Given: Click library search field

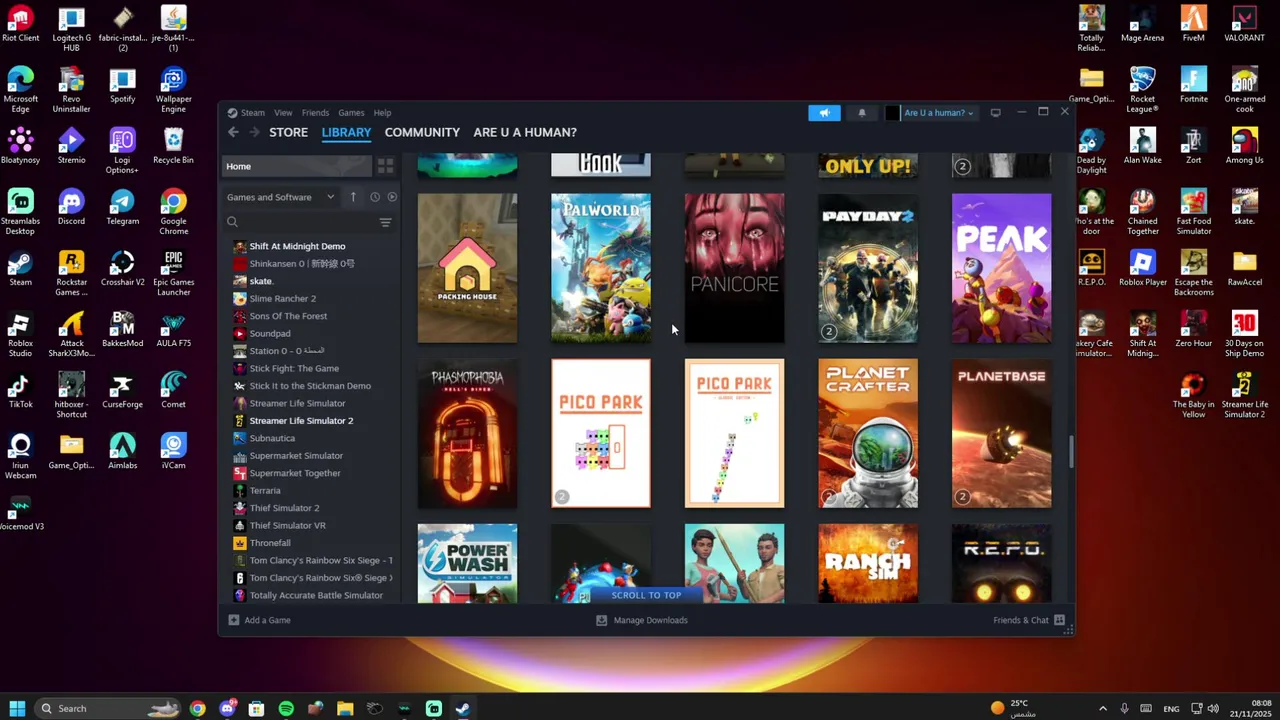Looking at the screenshot, I should [300, 222].
